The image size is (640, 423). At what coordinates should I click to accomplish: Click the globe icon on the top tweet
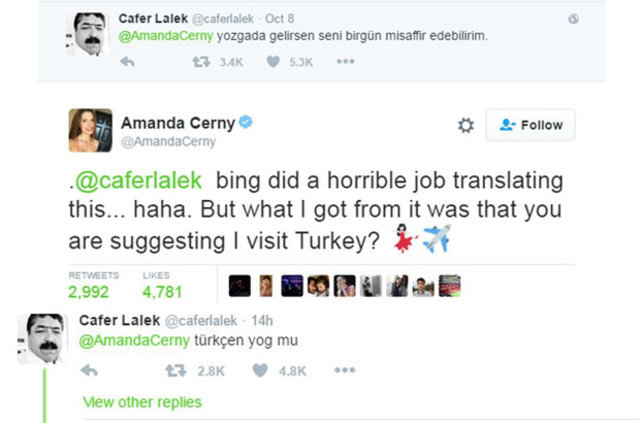click(x=573, y=19)
